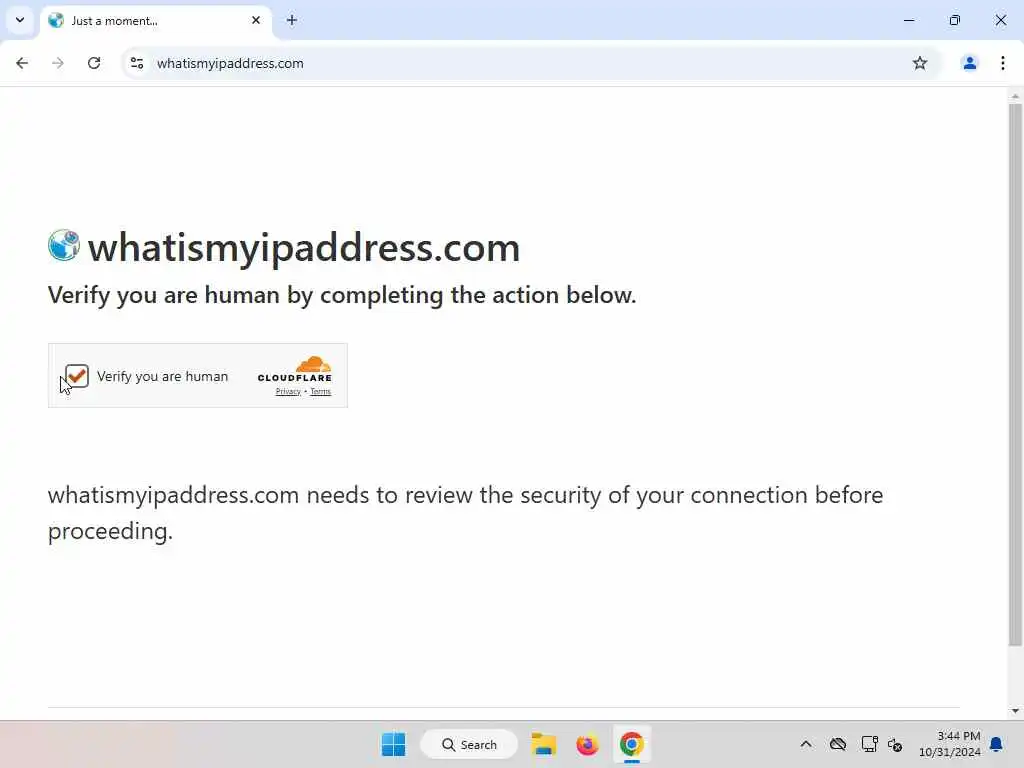Launch Firefox from the taskbar
The height and width of the screenshot is (768, 1024).
click(587, 744)
